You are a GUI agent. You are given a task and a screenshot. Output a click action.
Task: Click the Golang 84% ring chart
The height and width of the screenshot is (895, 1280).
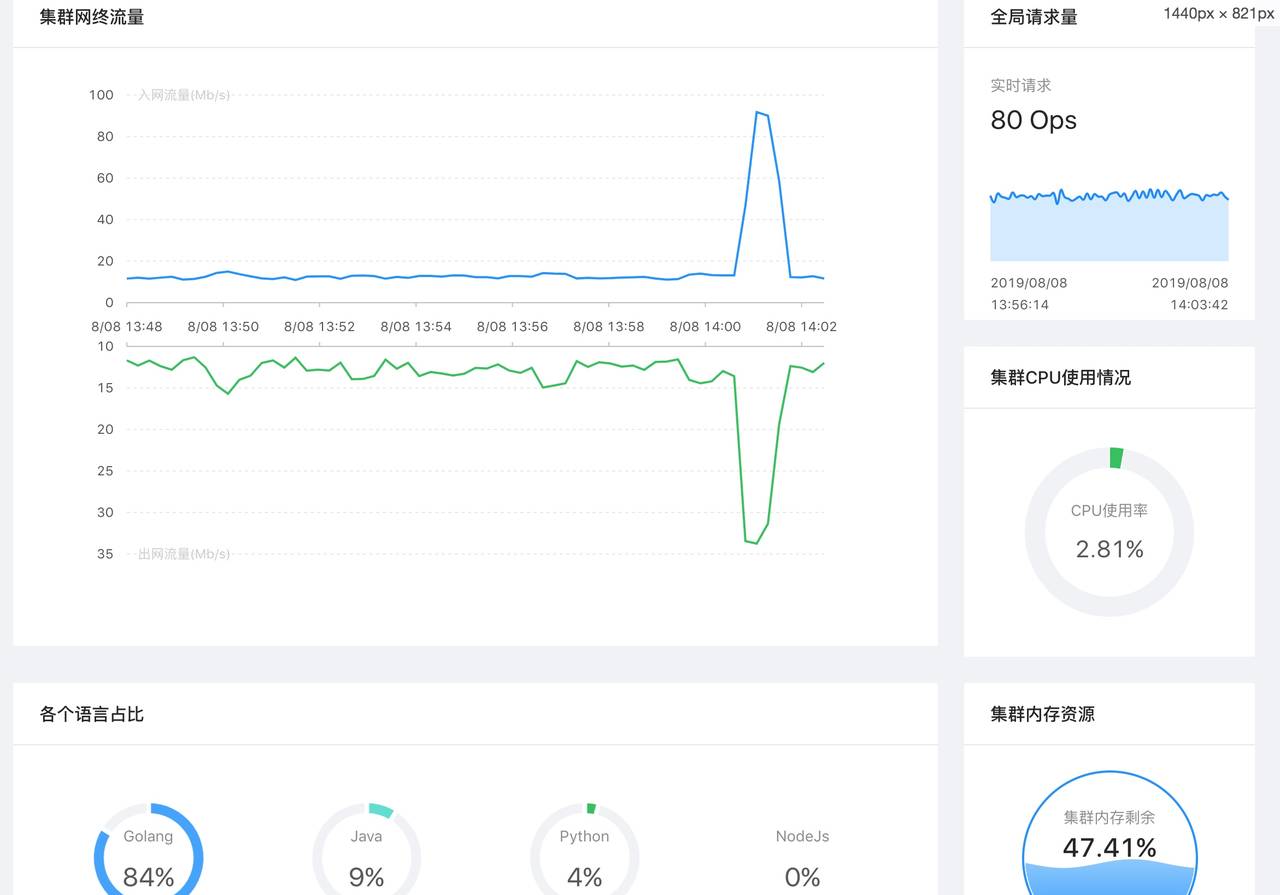pyautogui.click(x=148, y=849)
